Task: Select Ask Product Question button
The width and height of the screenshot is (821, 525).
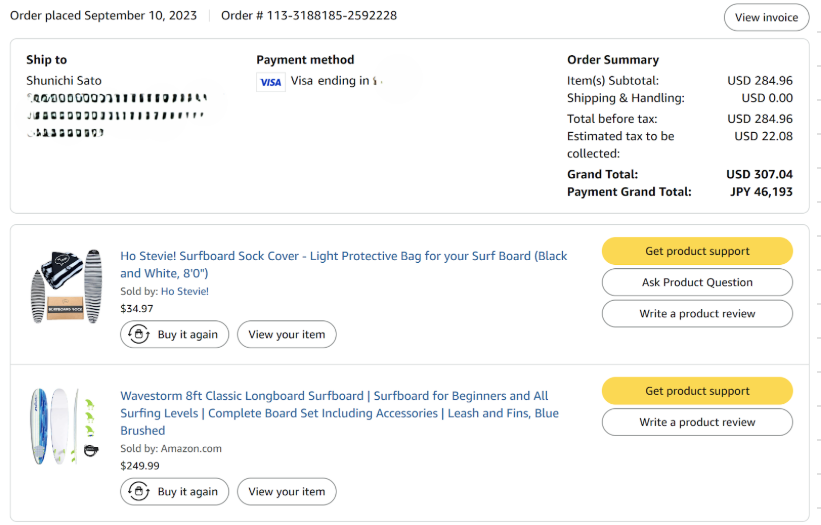Action: pyautogui.click(x=697, y=282)
